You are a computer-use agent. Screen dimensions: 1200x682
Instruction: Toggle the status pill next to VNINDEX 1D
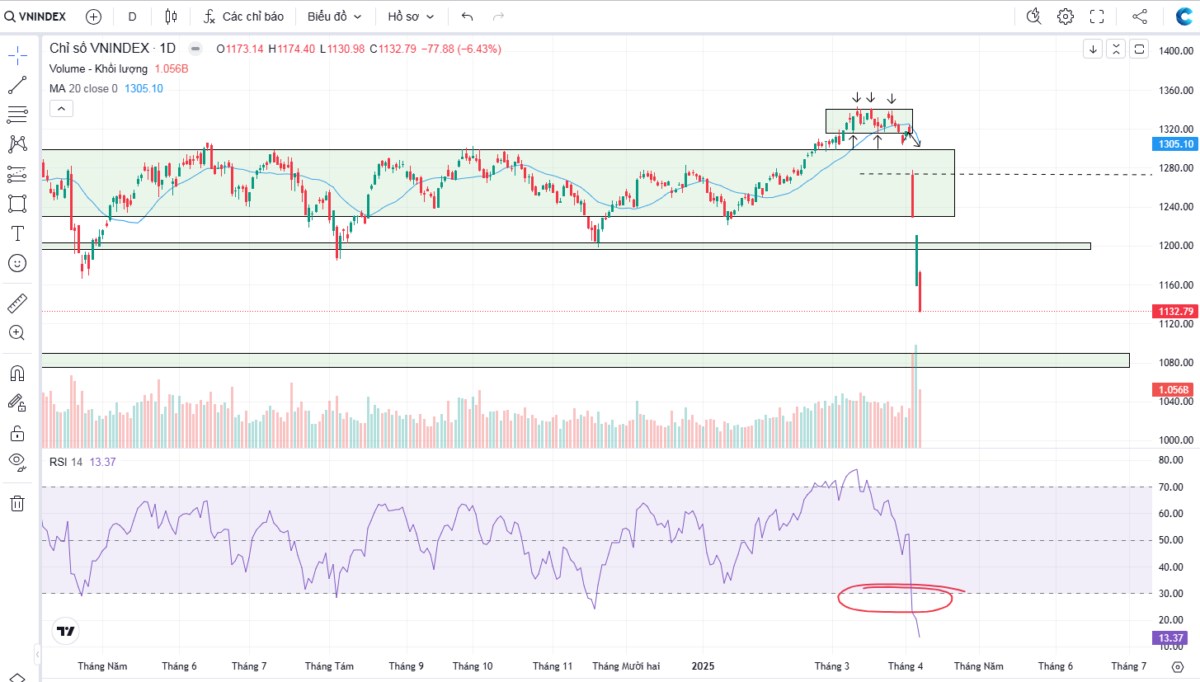[x=195, y=48]
